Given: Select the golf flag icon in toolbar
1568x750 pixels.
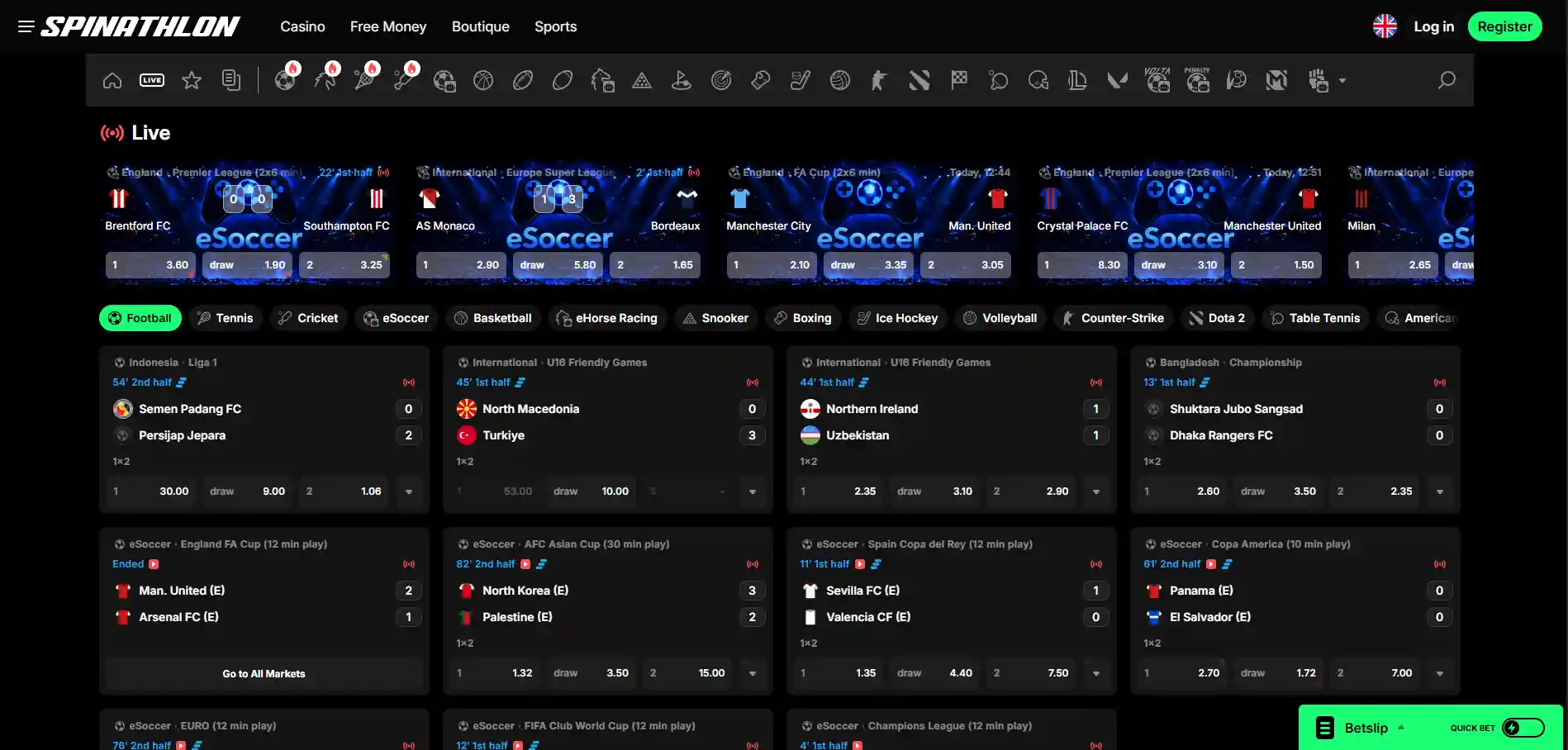Looking at the screenshot, I should (x=682, y=80).
